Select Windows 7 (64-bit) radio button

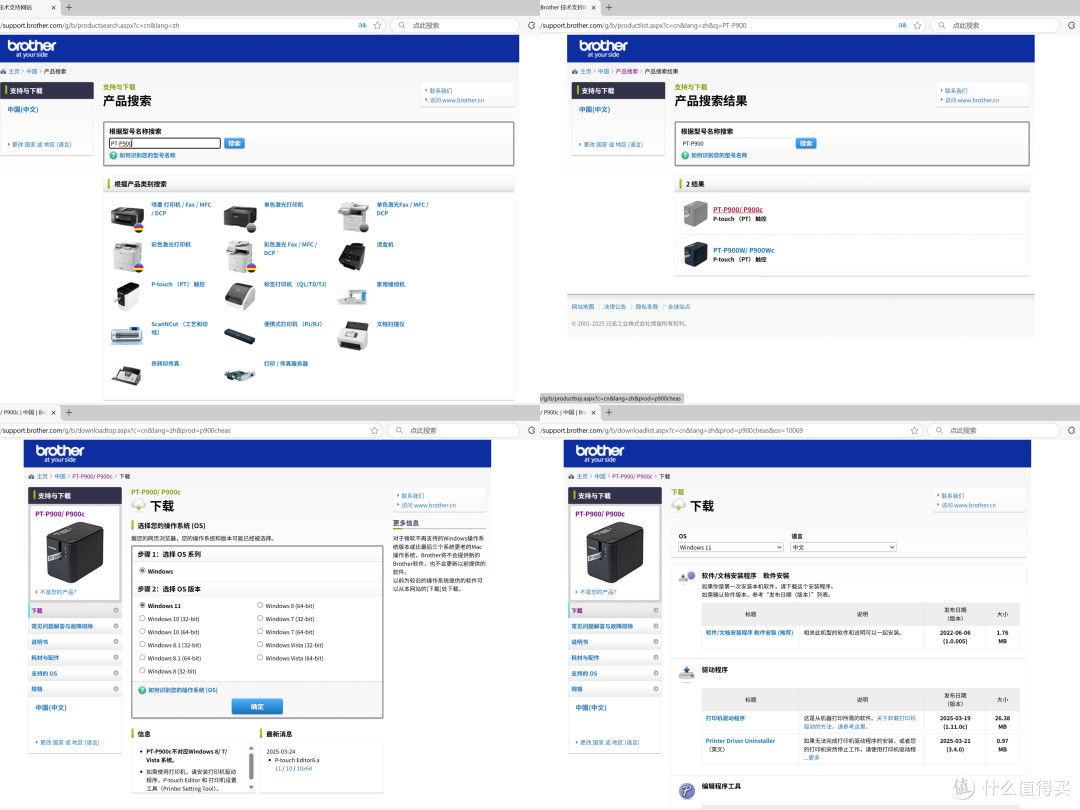(260, 632)
